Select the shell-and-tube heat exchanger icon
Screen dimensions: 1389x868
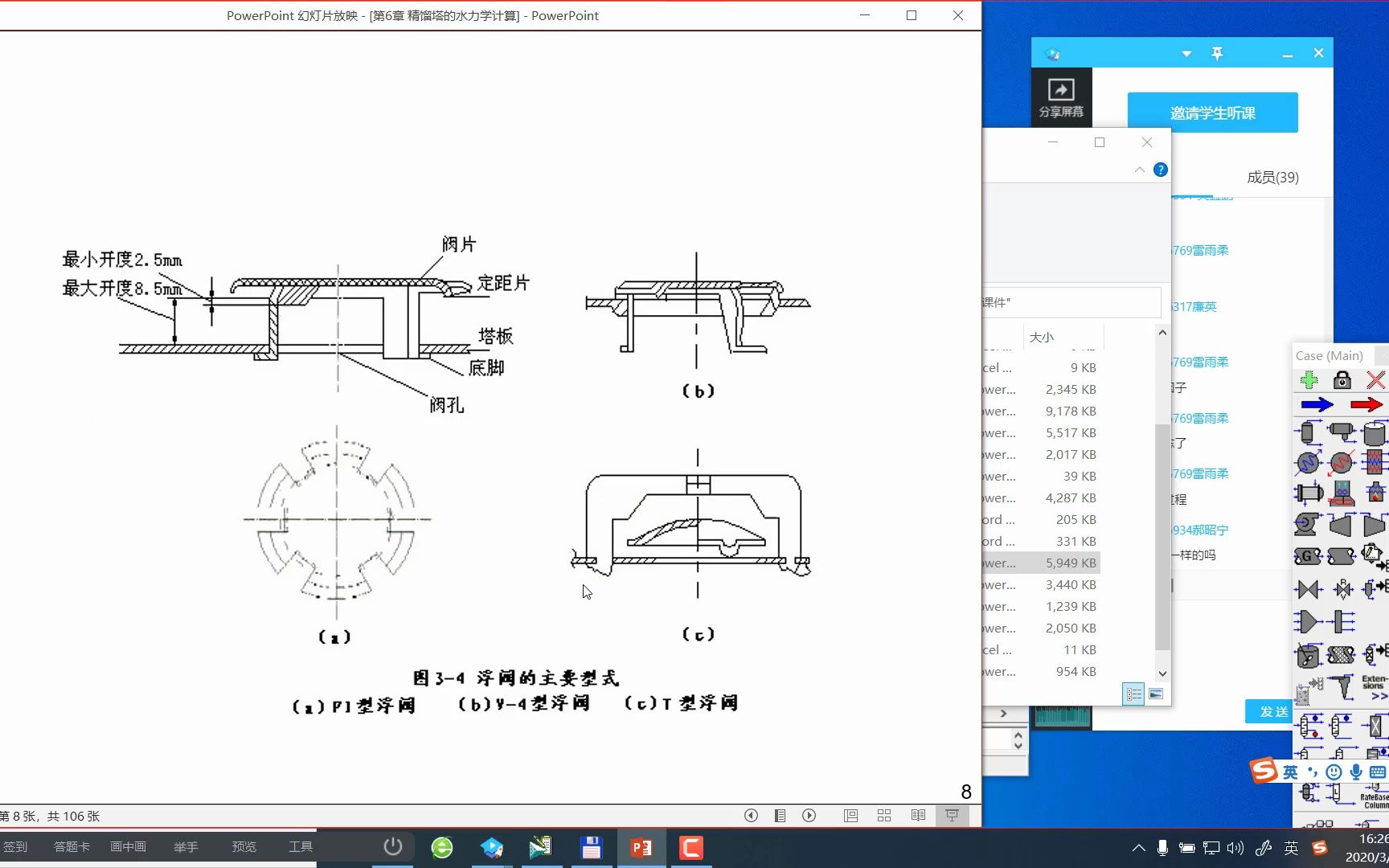pos(1309,493)
